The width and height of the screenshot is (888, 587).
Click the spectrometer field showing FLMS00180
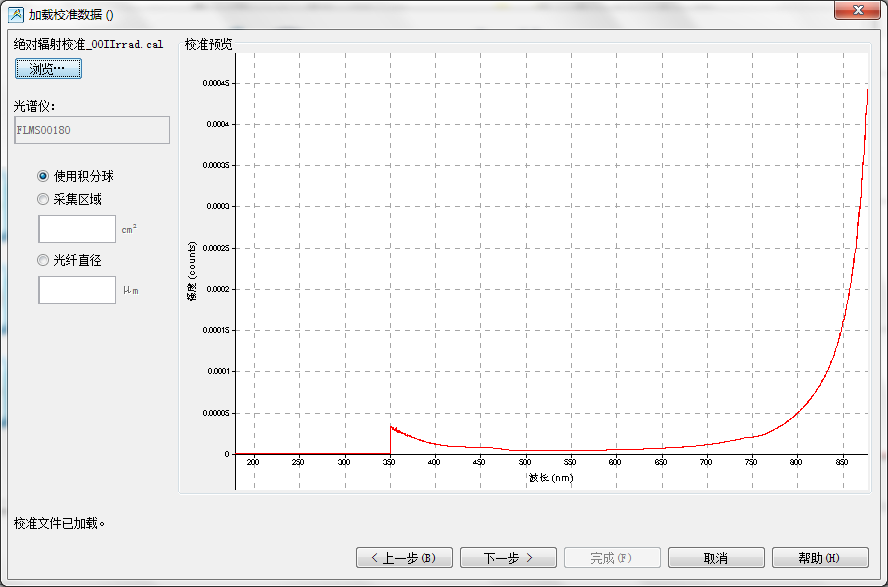91,130
